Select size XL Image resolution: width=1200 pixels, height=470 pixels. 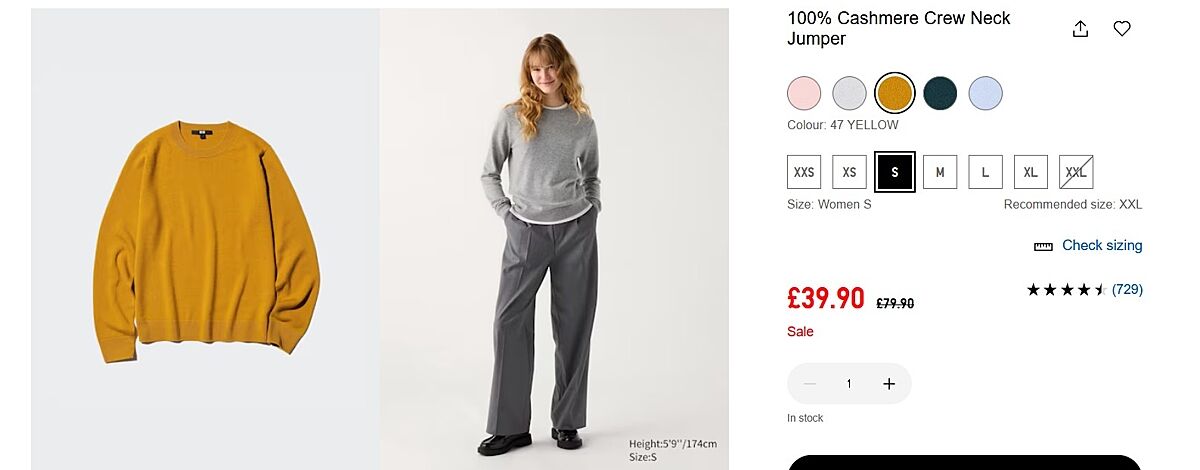[x=1030, y=172]
